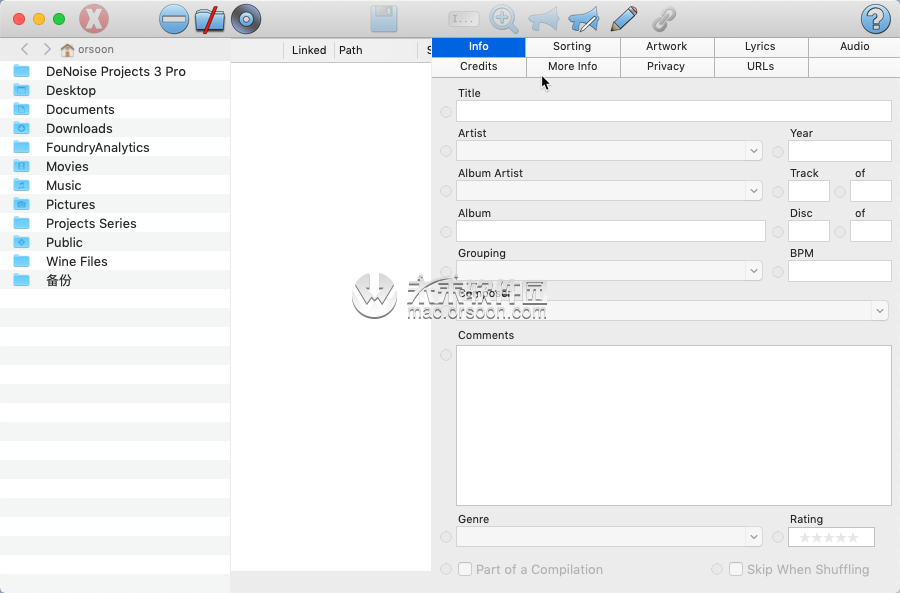Switch to the Artwork tab
Viewport: 900px width, 593px height.
(666, 46)
